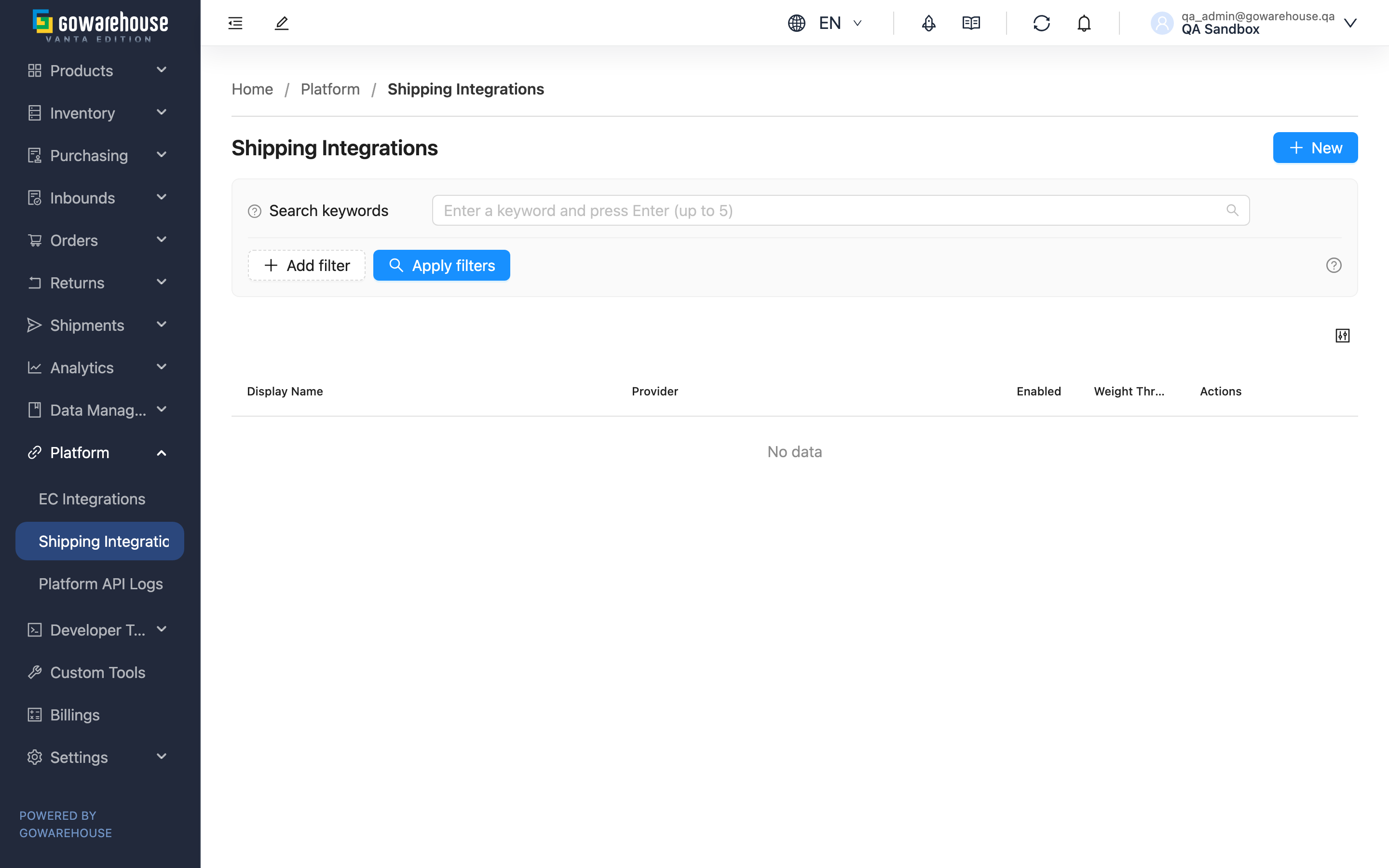The height and width of the screenshot is (868, 1389).
Task: Click the GoWarehouse logo
Action: (100, 25)
